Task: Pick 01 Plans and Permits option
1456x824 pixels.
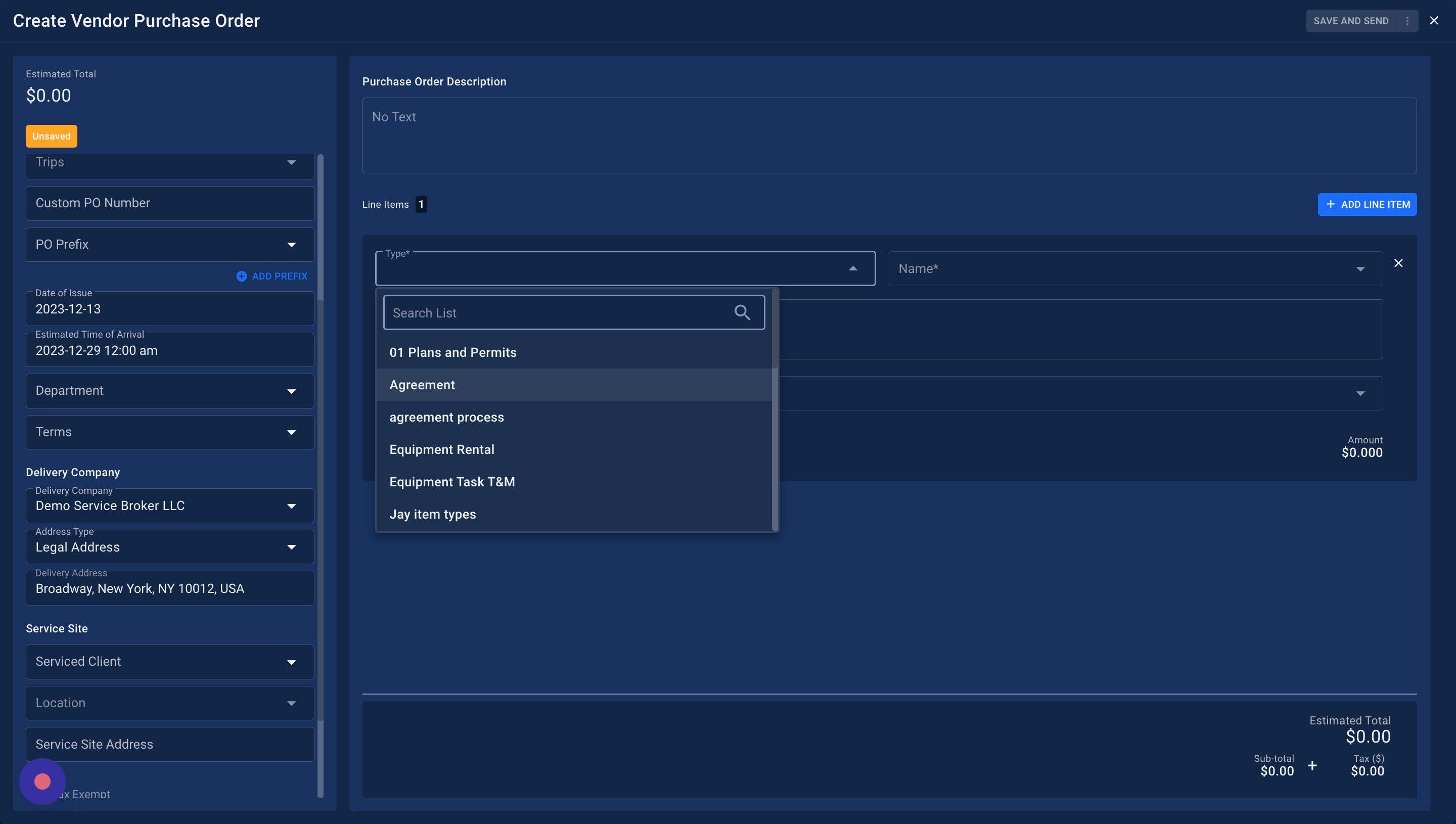Action: pos(452,352)
